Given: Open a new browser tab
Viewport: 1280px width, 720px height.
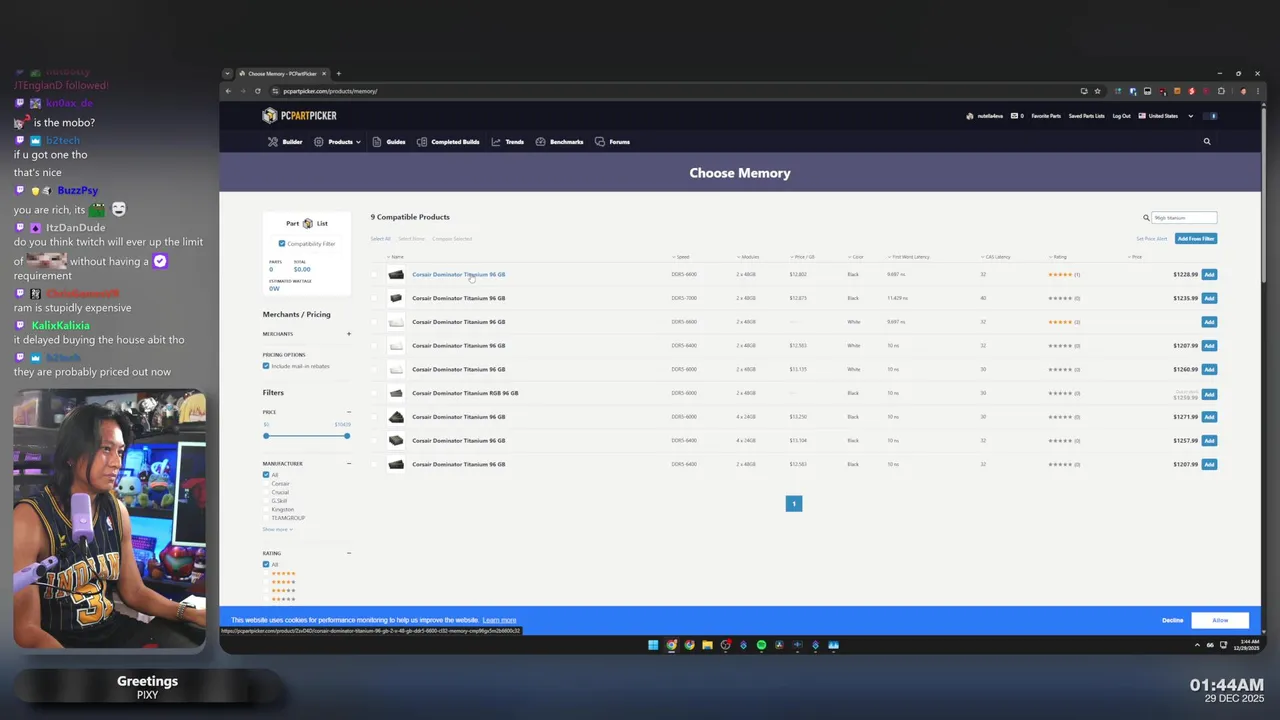Looking at the screenshot, I should 338,73.
